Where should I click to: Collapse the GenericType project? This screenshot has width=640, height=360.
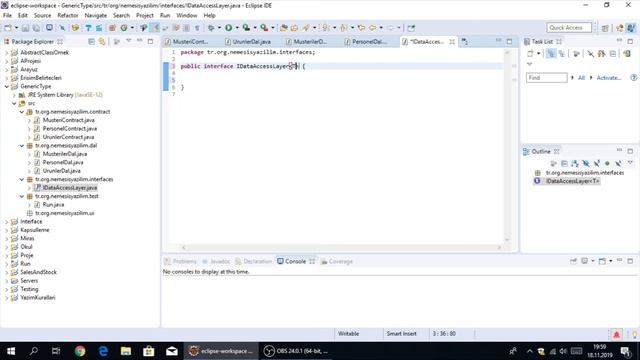pos(7,86)
